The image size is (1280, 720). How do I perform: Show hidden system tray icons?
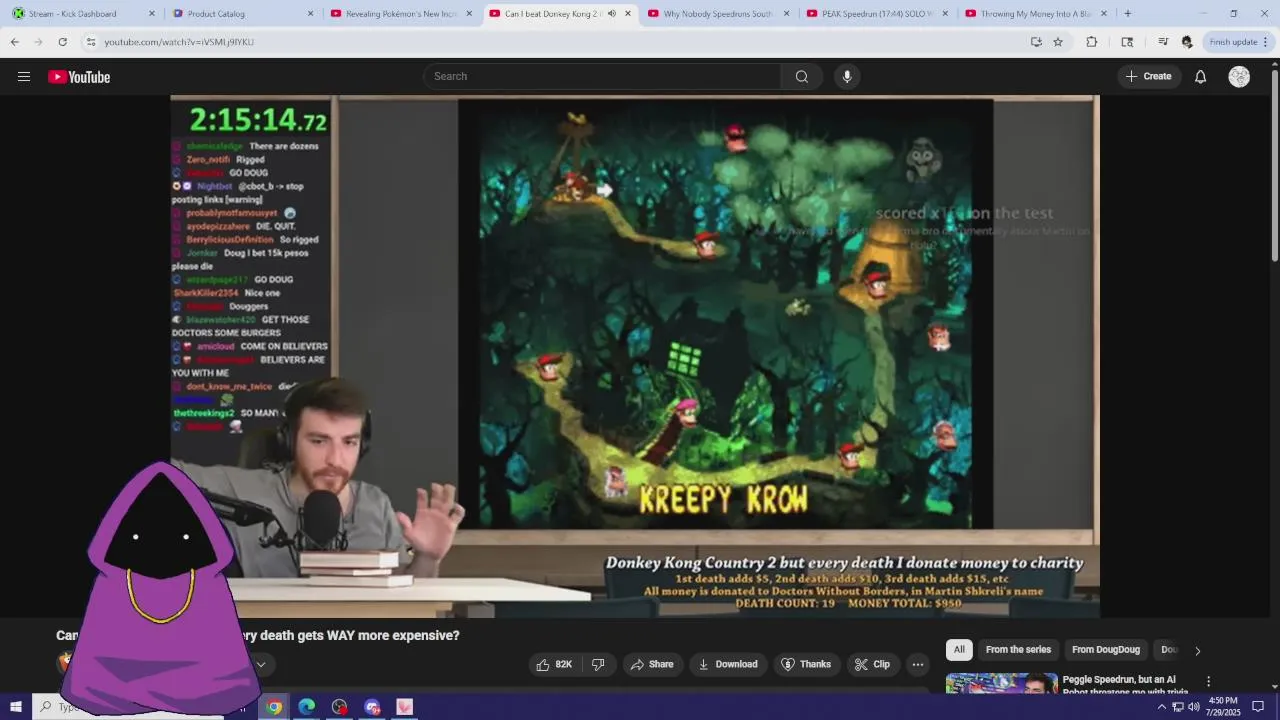(x=1161, y=707)
